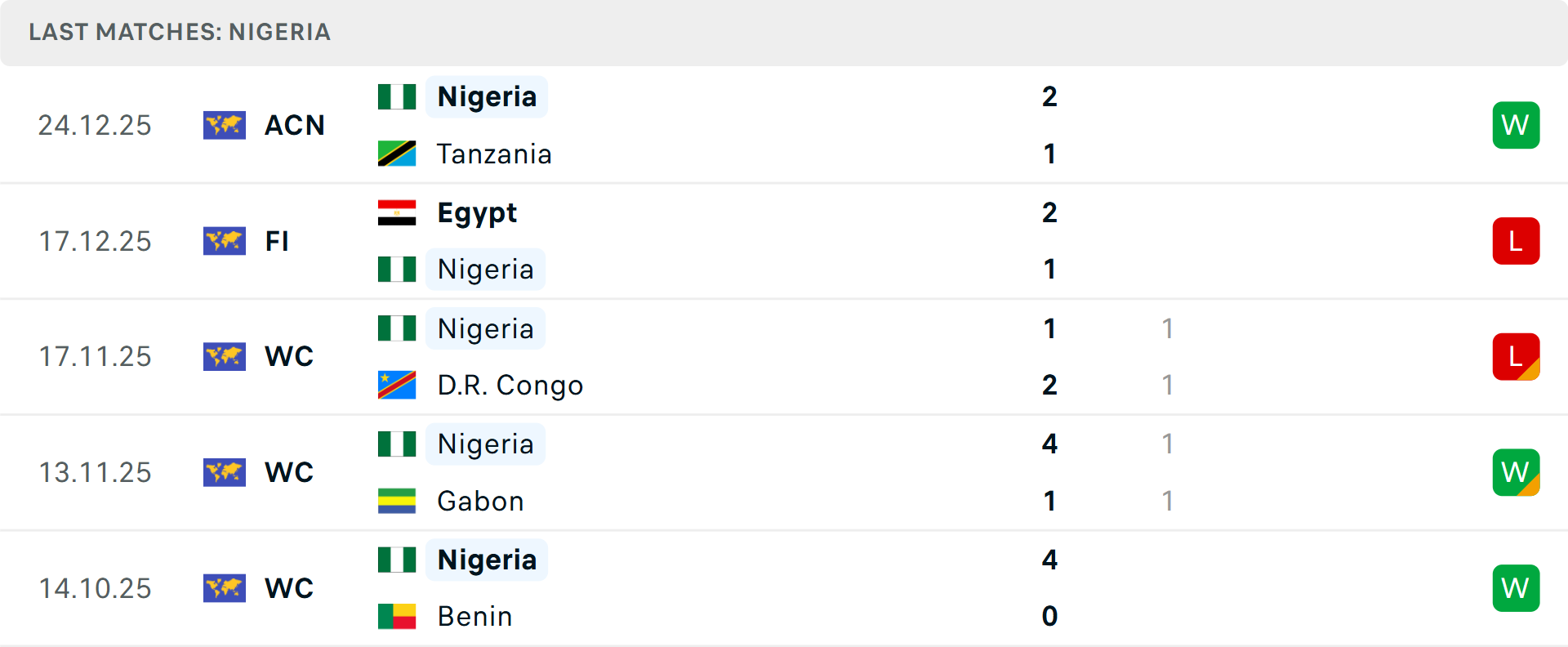
Task: Open the Benin team link
Action: click(x=474, y=616)
